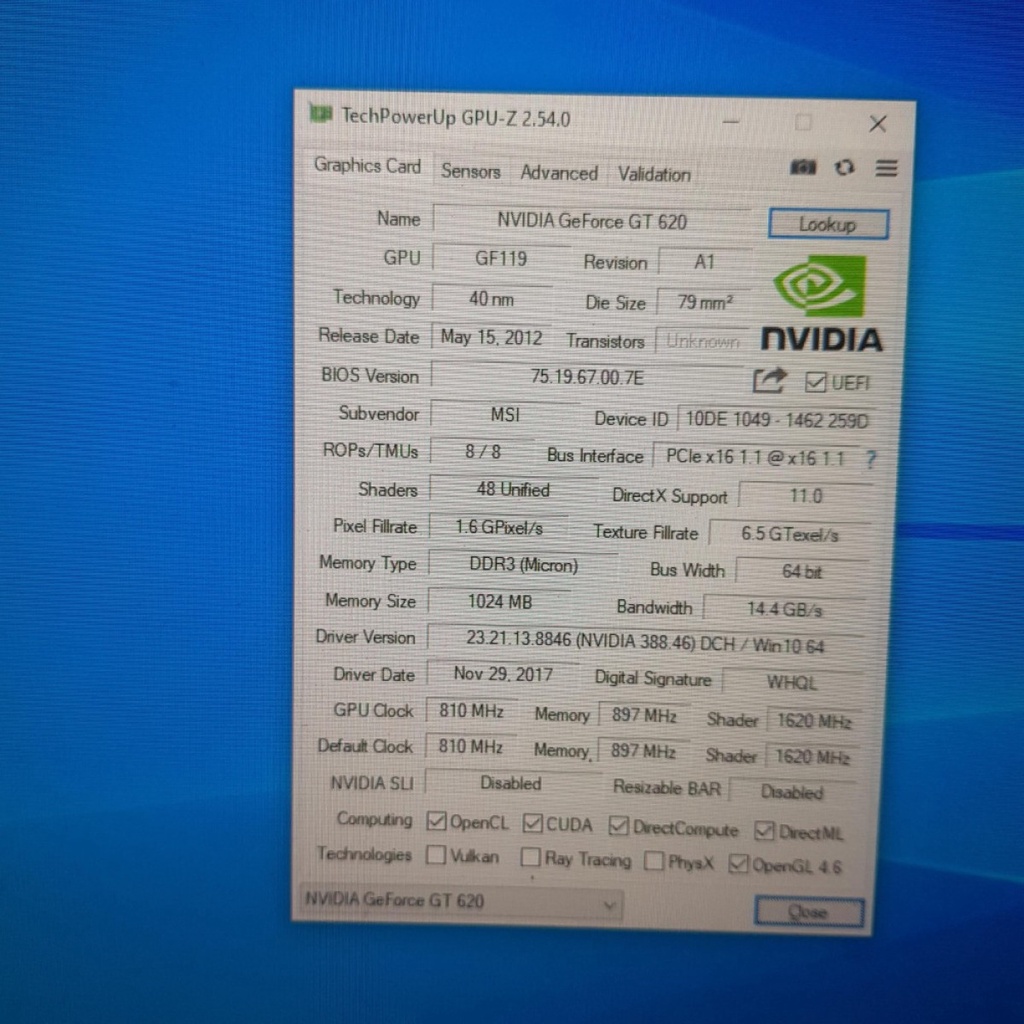Click the bus interface question mark
Screen dimensions: 1024x1024
tap(871, 460)
